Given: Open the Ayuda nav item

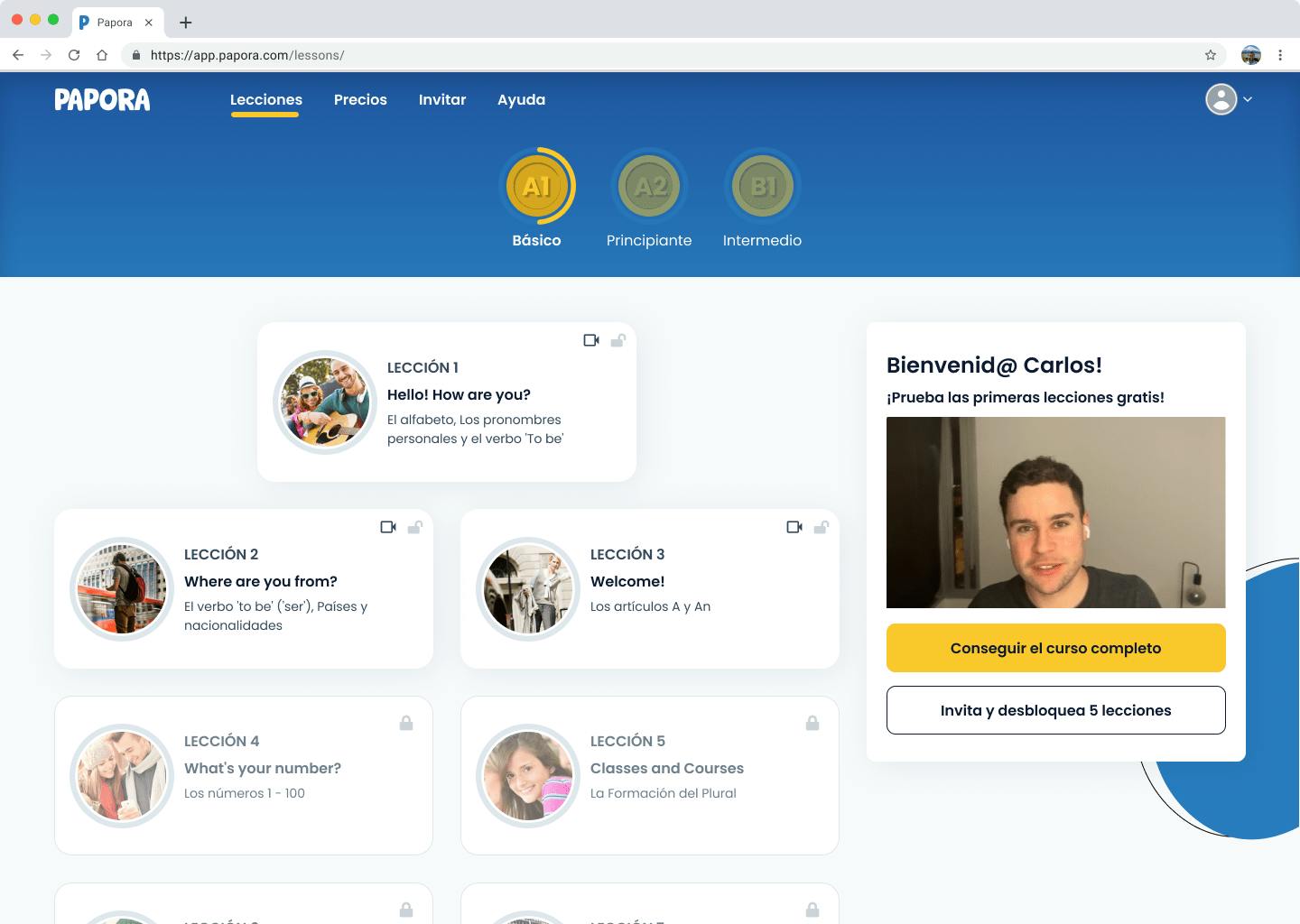Looking at the screenshot, I should [x=521, y=99].
